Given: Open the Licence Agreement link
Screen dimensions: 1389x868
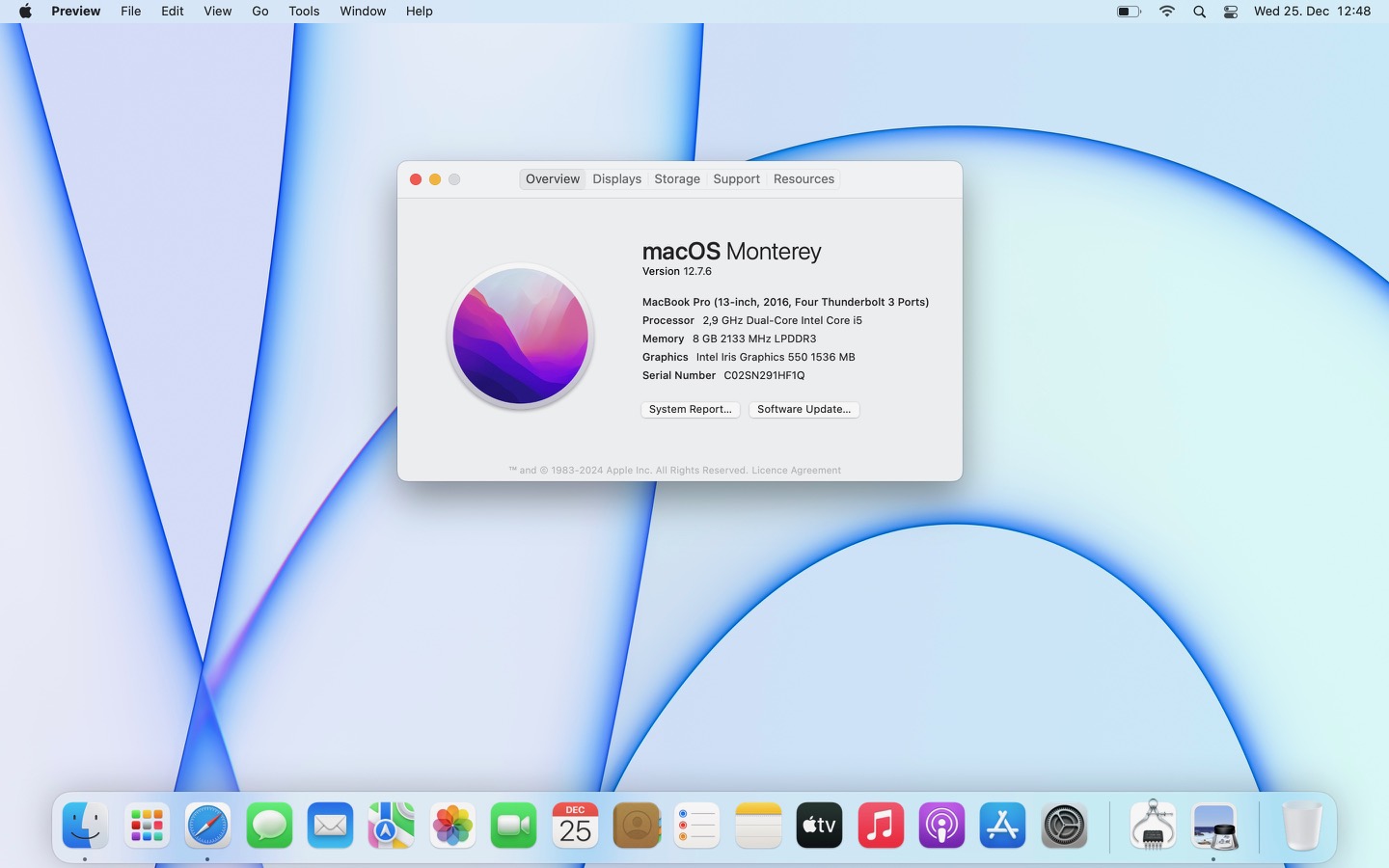Looking at the screenshot, I should (x=796, y=471).
